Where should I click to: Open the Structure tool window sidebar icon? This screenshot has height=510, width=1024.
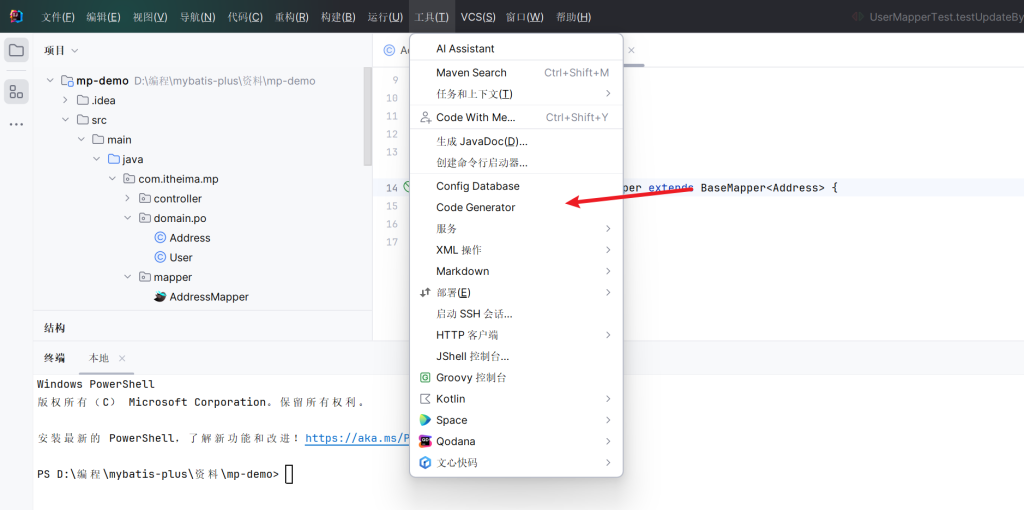pos(16,92)
